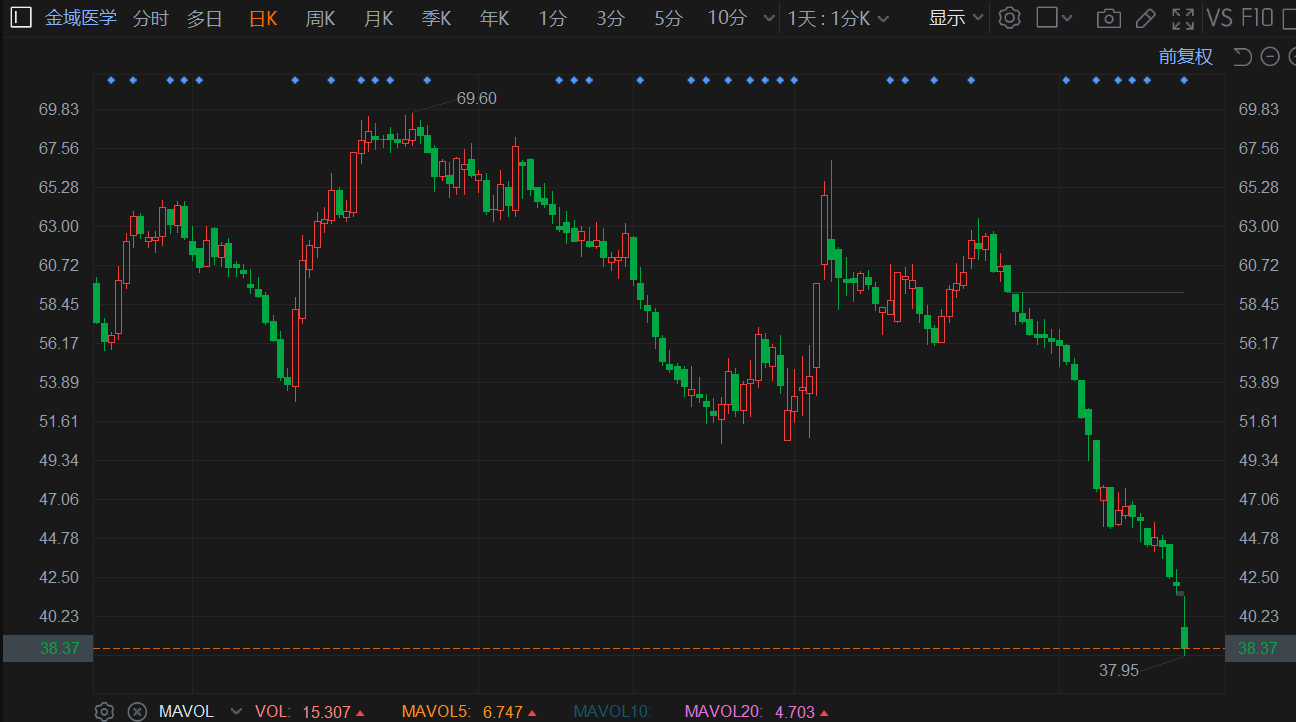Image resolution: width=1296 pixels, height=722 pixels.
Task: Click the 37.95 low price label
Action: click(x=1119, y=670)
